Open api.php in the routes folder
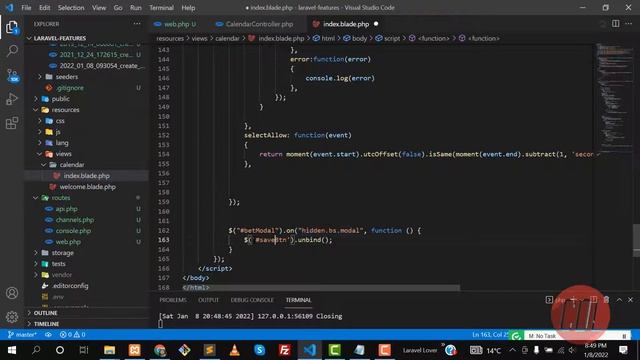The image size is (640, 360). pos(67,209)
